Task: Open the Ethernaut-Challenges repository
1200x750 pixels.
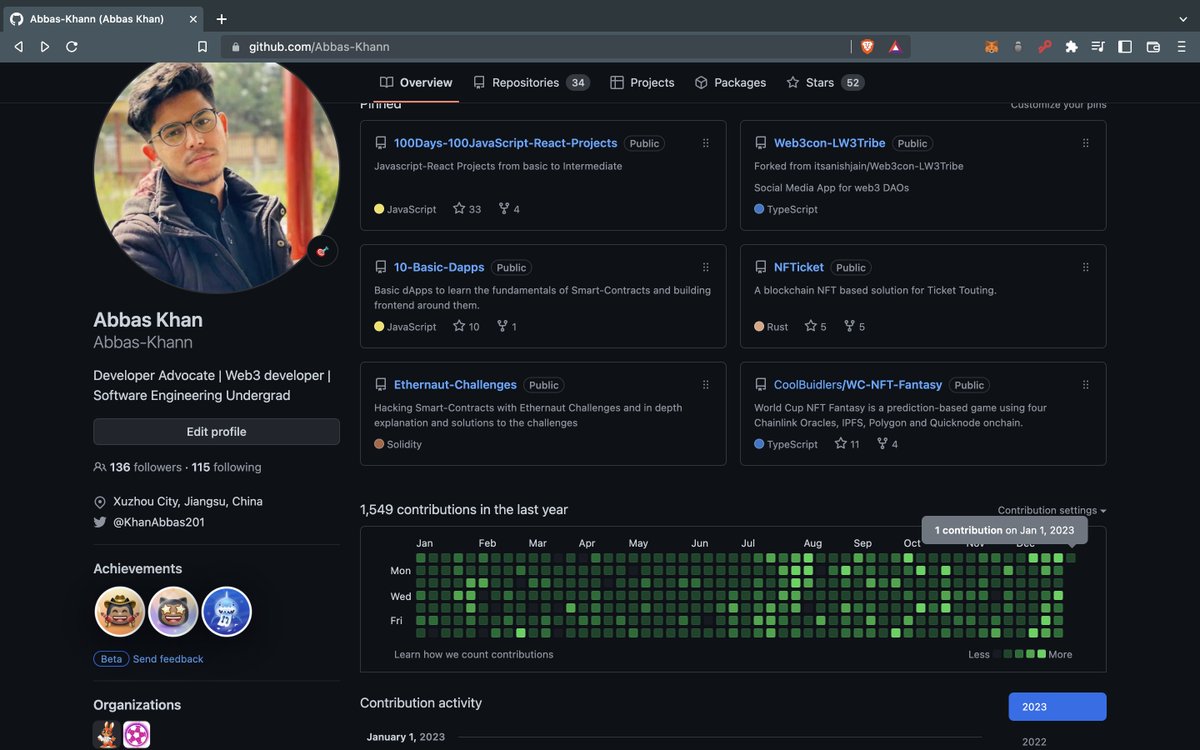Action: pos(455,384)
